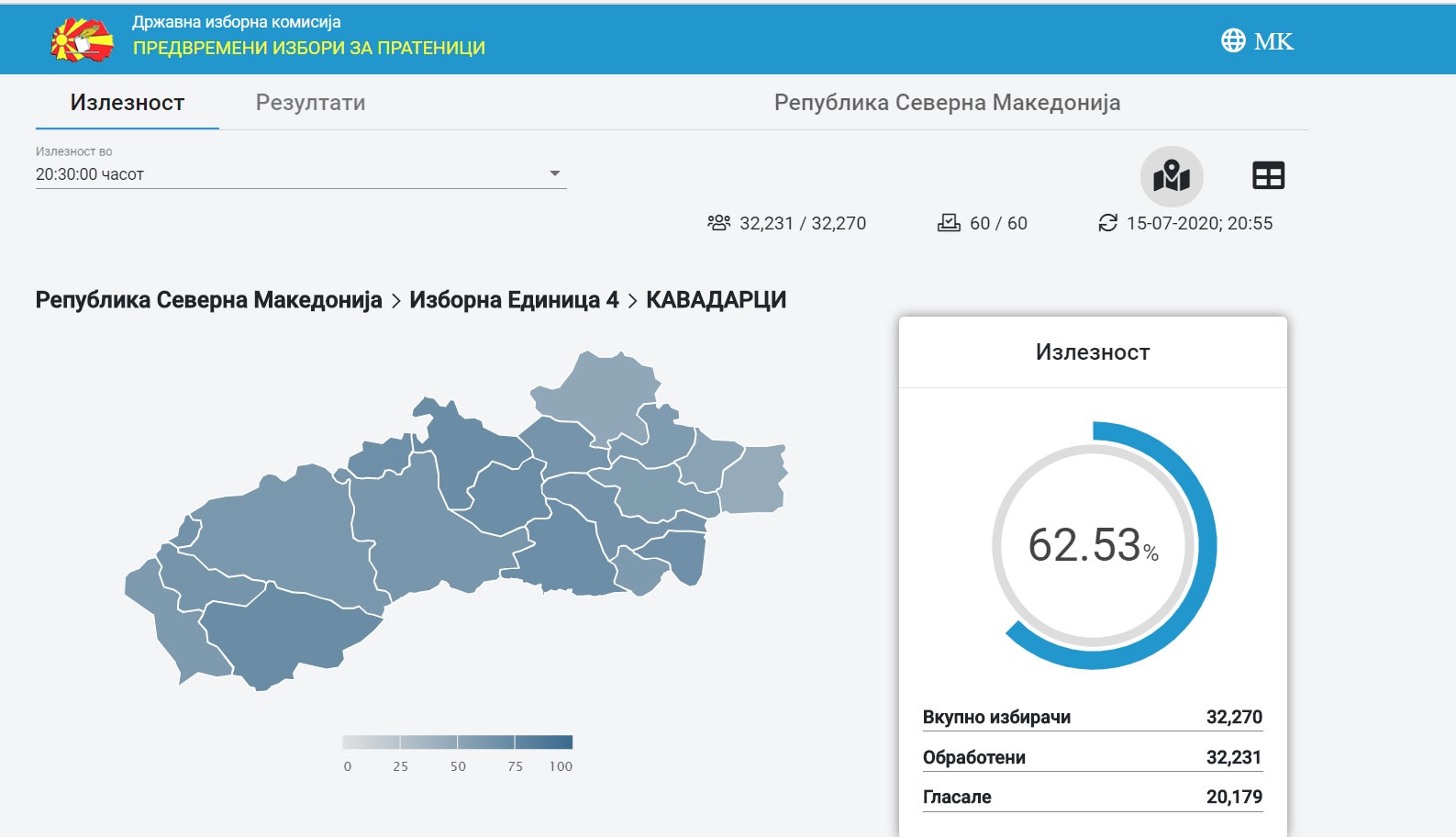The height and width of the screenshot is (837, 1456).
Task: Click the voters group icon
Action: [719, 223]
